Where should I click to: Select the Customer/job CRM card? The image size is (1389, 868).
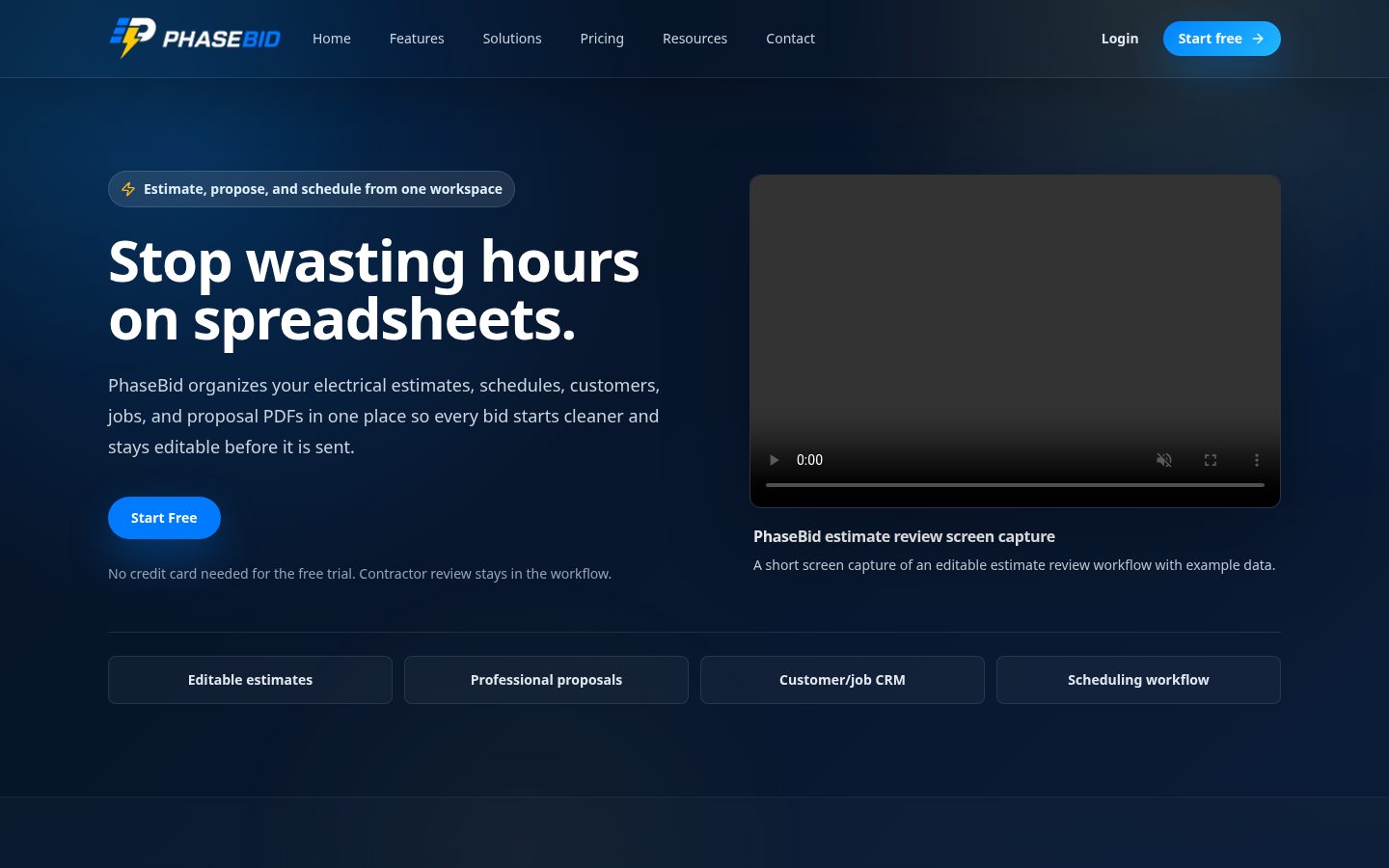[x=842, y=680]
